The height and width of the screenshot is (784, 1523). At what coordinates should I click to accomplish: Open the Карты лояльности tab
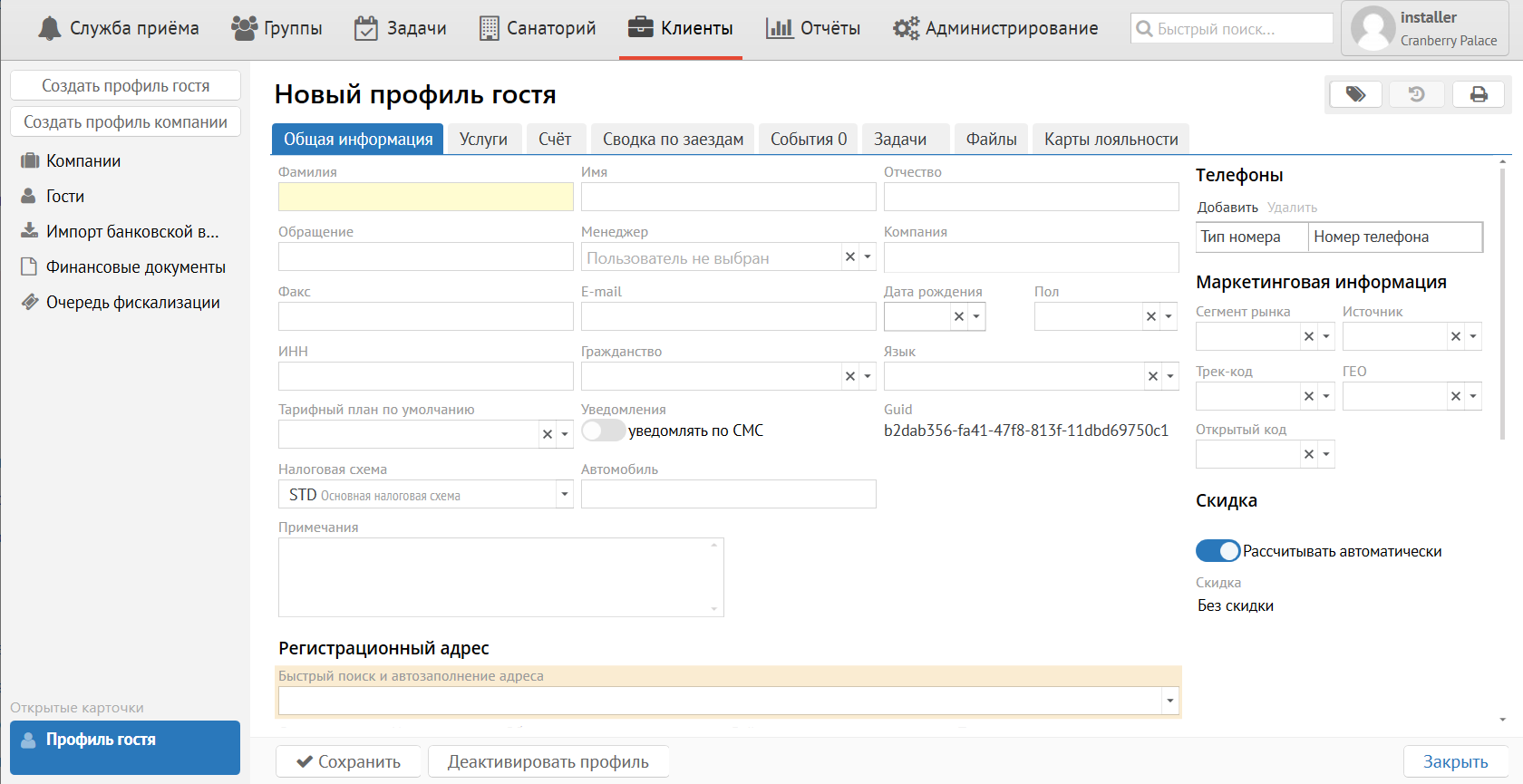pos(1111,140)
